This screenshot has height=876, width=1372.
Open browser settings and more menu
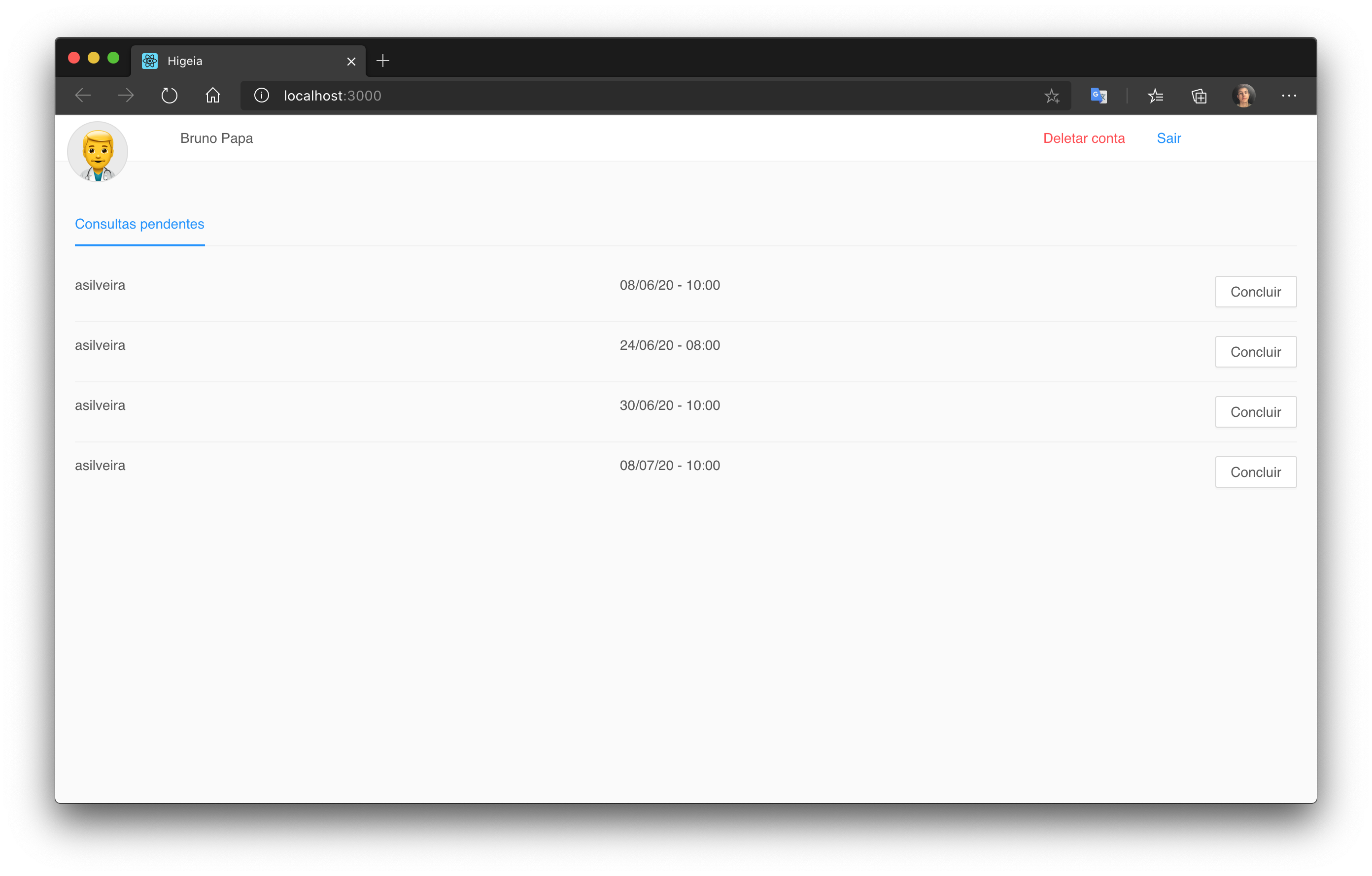click(x=1289, y=96)
